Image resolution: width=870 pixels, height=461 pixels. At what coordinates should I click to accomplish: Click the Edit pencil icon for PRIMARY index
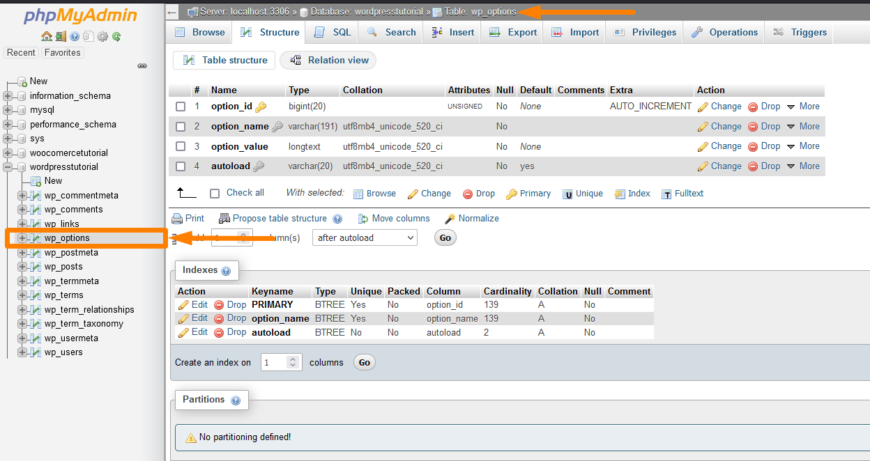(x=183, y=304)
